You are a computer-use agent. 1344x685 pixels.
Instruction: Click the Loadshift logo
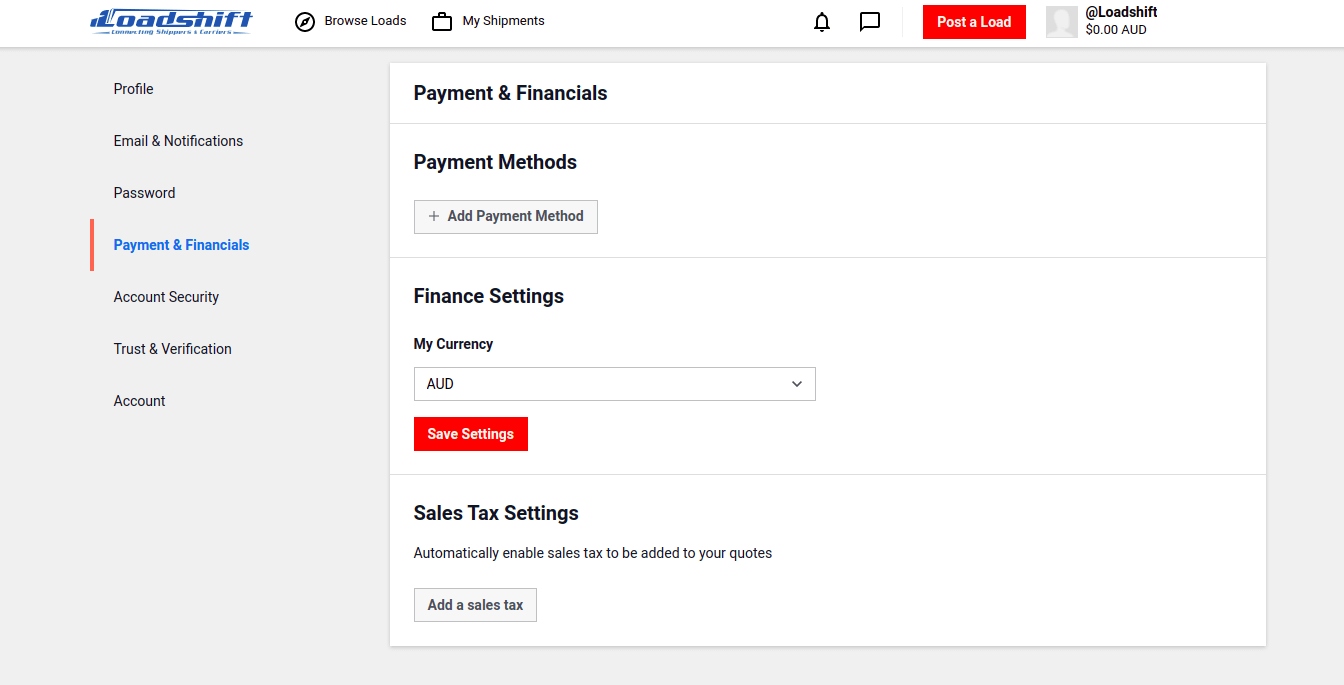click(x=171, y=22)
